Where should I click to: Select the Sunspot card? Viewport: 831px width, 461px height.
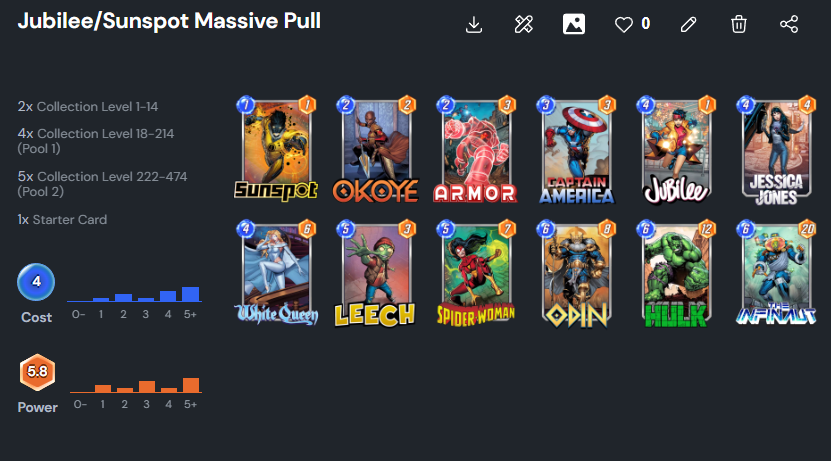click(x=276, y=149)
